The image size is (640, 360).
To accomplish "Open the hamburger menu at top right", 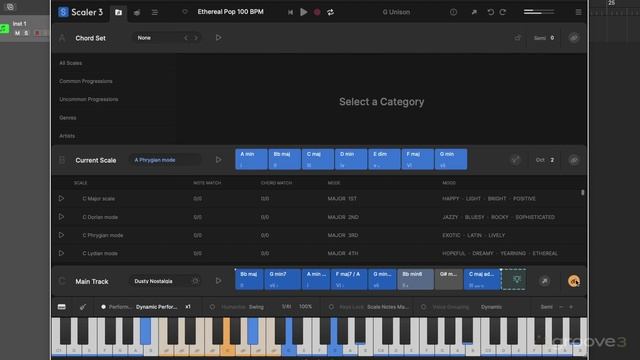I will [x=578, y=12].
